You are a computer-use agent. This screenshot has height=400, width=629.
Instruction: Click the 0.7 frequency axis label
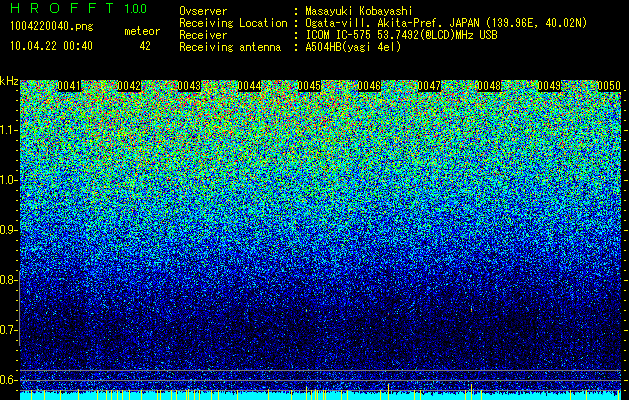(x=9, y=330)
